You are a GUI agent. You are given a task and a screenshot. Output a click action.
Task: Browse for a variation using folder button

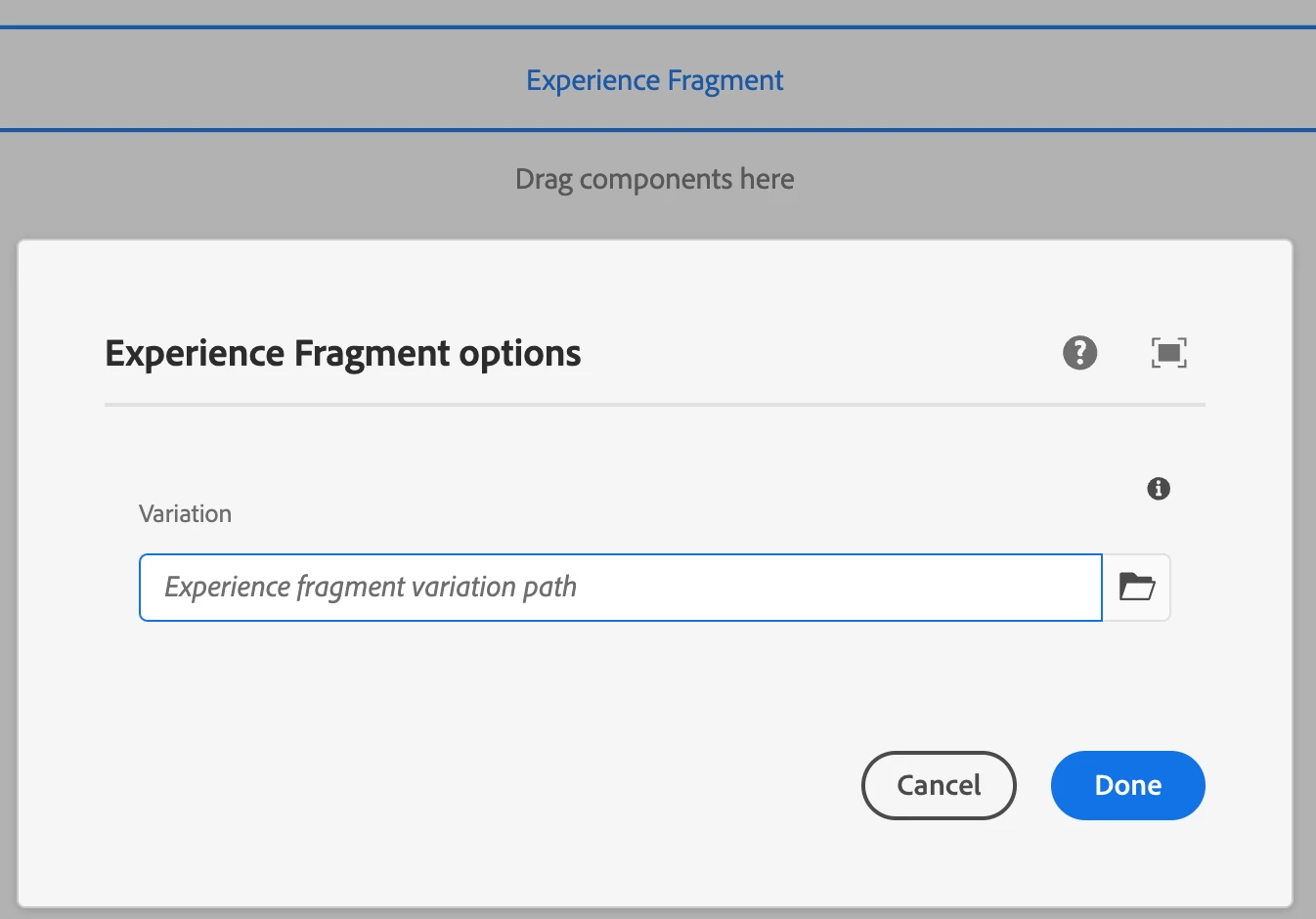click(x=1136, y=588)
